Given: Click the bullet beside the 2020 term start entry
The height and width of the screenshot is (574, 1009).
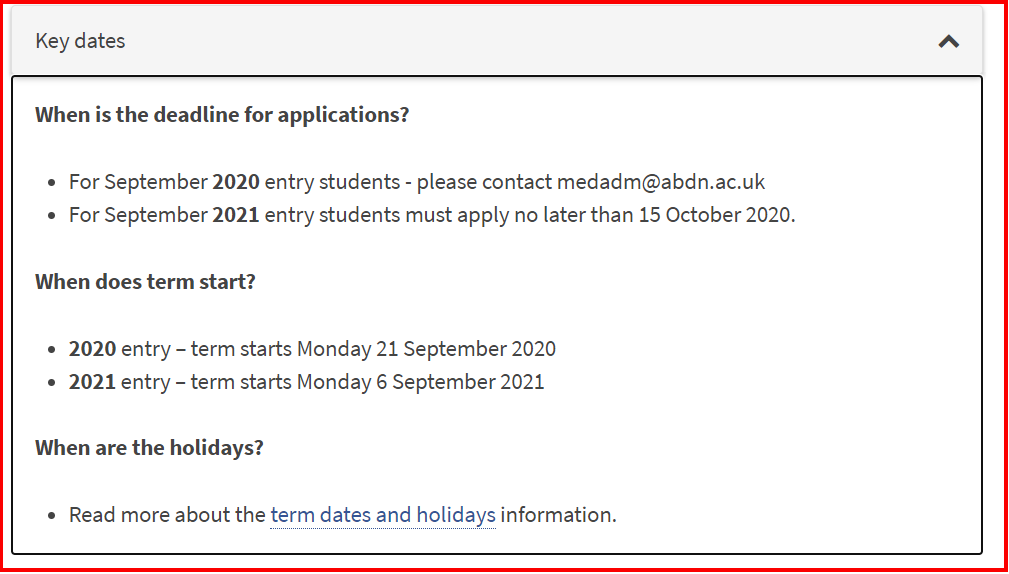Looking at the screenshot, I should pyautogui.click(x=52, y=350).
